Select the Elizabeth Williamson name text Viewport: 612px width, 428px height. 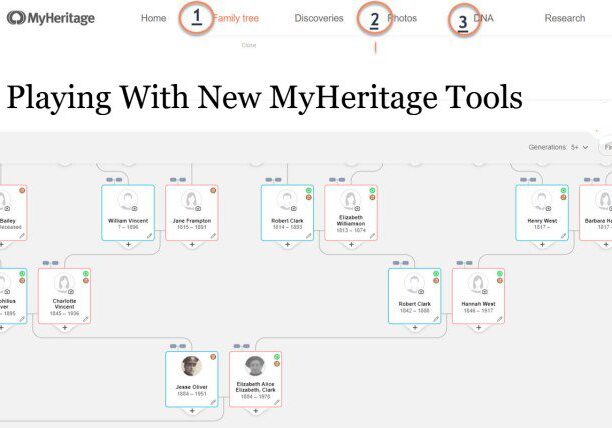coord(351,220)
